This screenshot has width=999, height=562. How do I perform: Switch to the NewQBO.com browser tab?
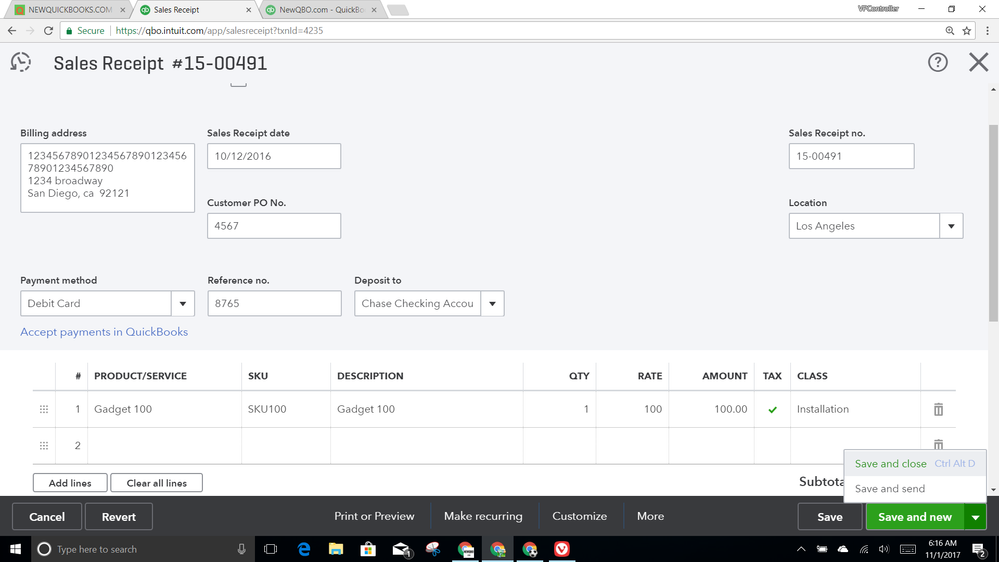[321, 10]
